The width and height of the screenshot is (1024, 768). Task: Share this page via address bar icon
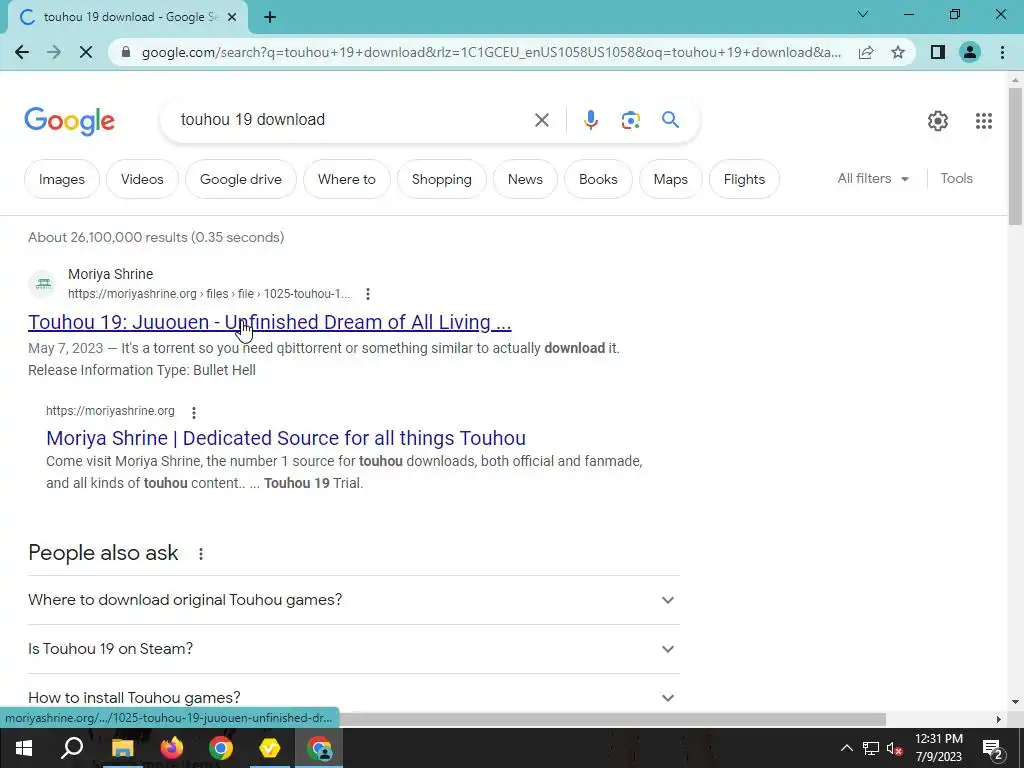click(866, 52)
